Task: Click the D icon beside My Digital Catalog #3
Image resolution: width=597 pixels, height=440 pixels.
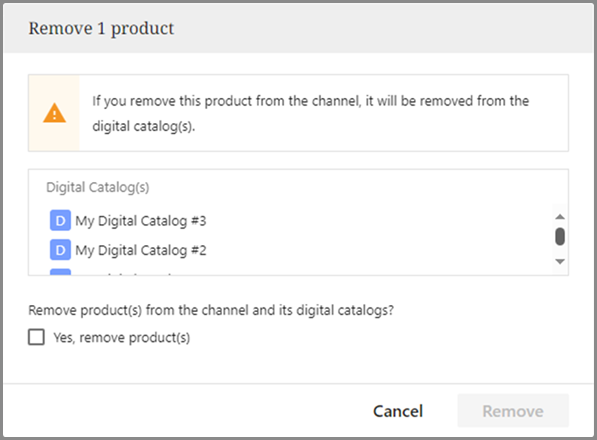Action: click(60, 220)
